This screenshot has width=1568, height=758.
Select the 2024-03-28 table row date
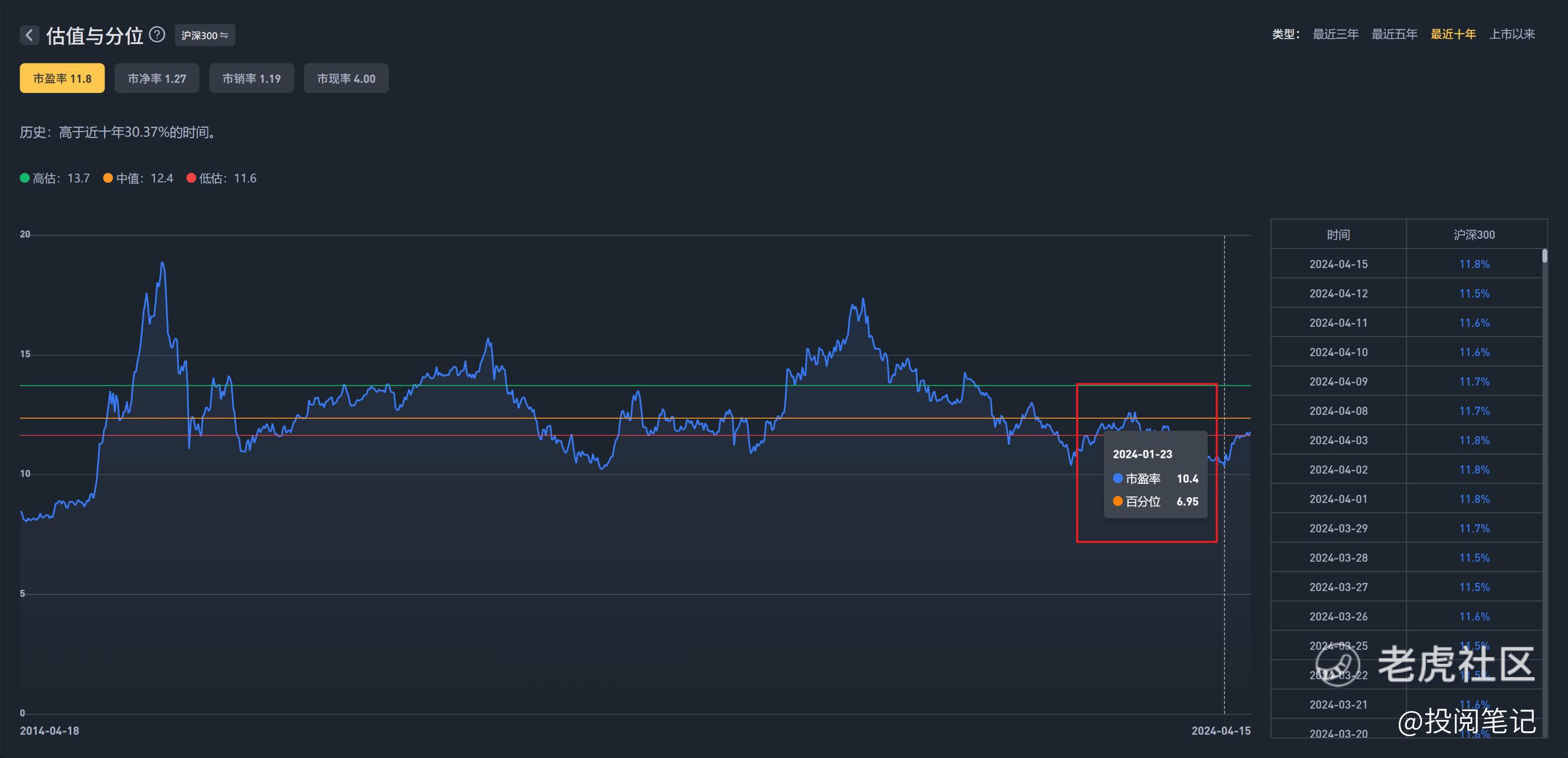coord(1338,558)
